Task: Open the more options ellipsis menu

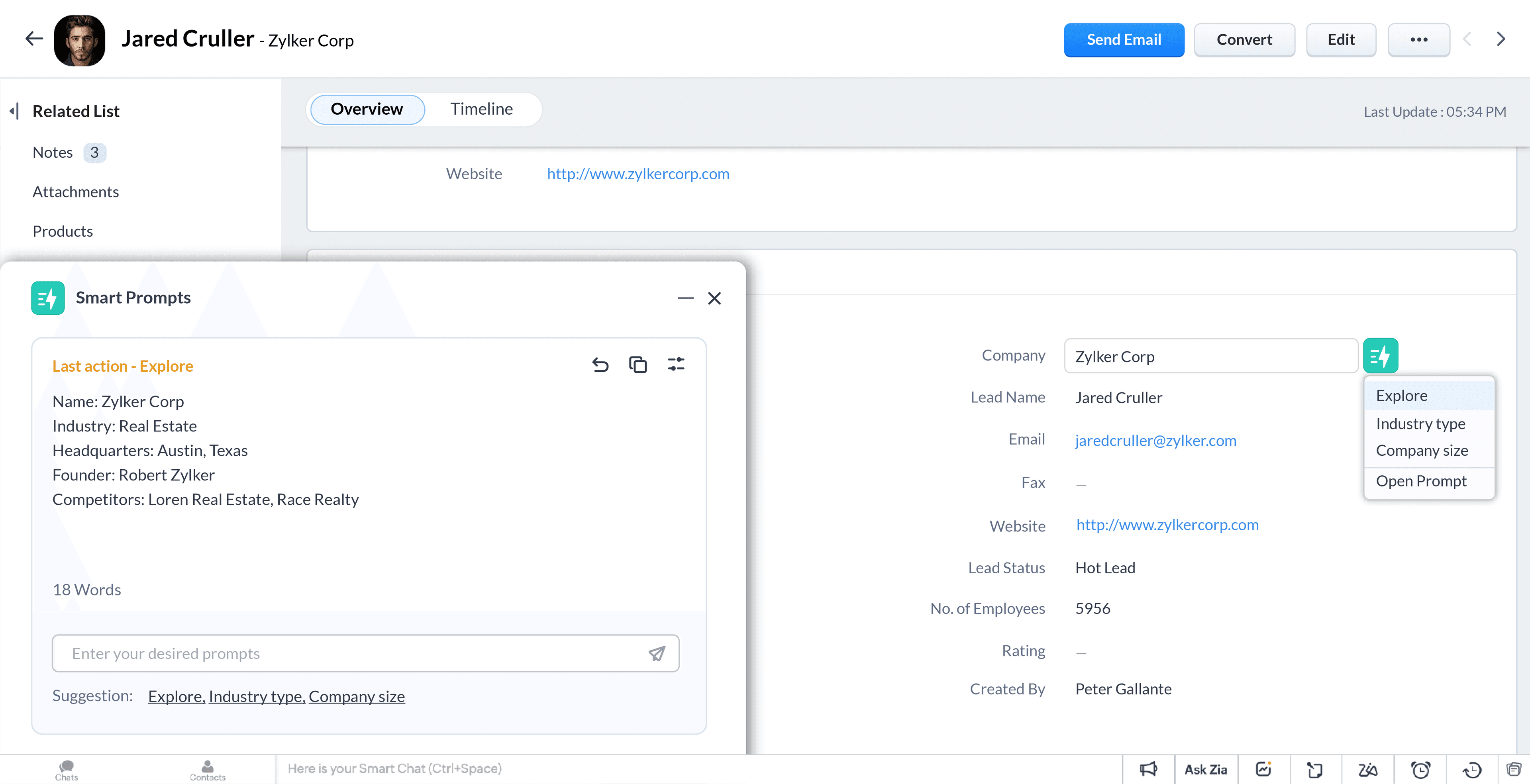Action: tap(1419, 40)
